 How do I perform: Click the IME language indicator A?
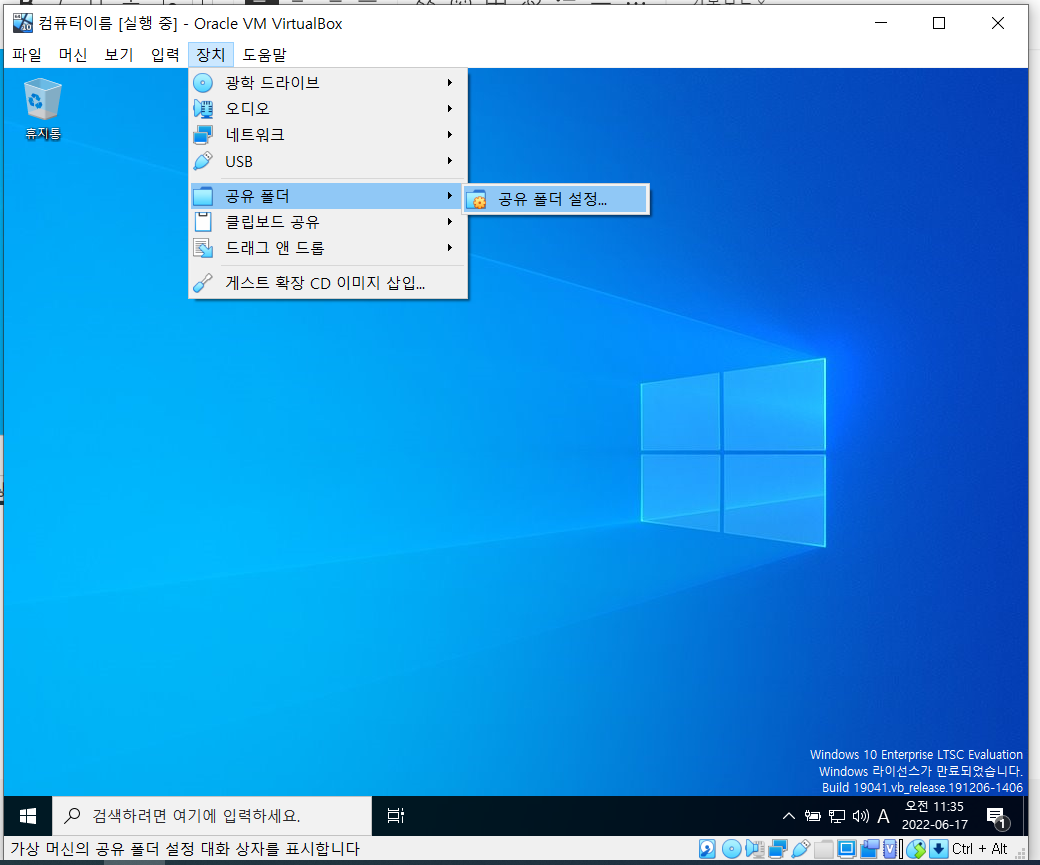pos(883,816)
